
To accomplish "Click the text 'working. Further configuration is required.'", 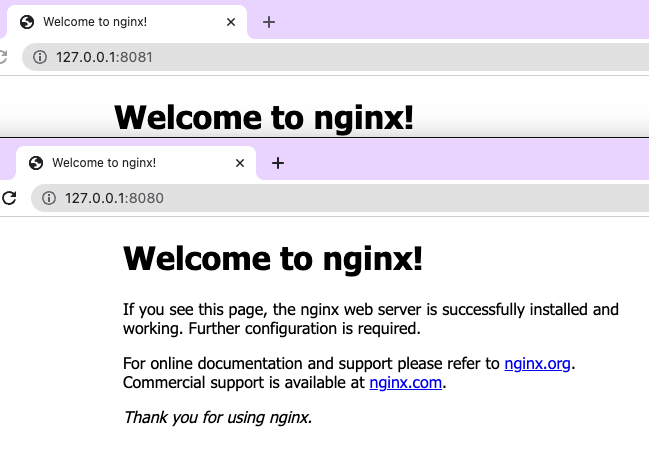I will coord(272,329).
